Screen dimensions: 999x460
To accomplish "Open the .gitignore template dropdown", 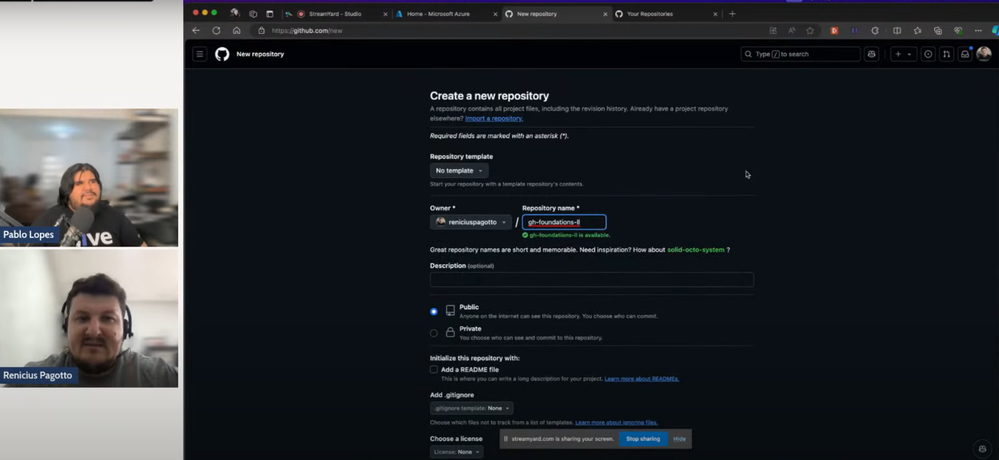I will click(471, 408).
